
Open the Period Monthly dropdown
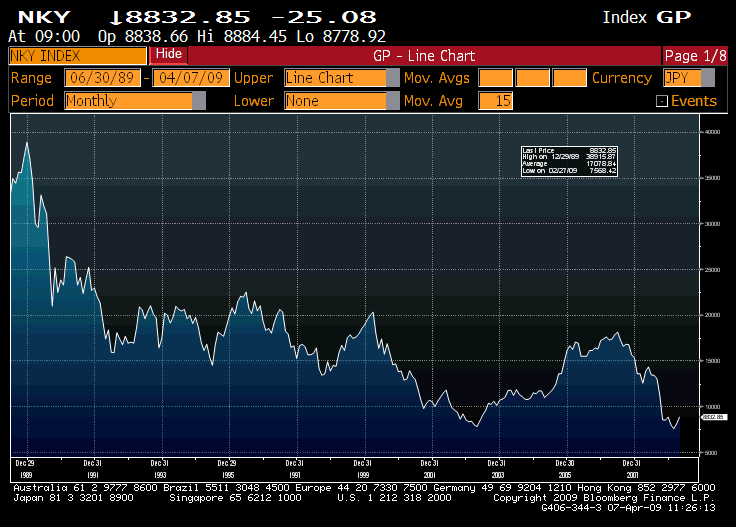(x=135, y=100)
